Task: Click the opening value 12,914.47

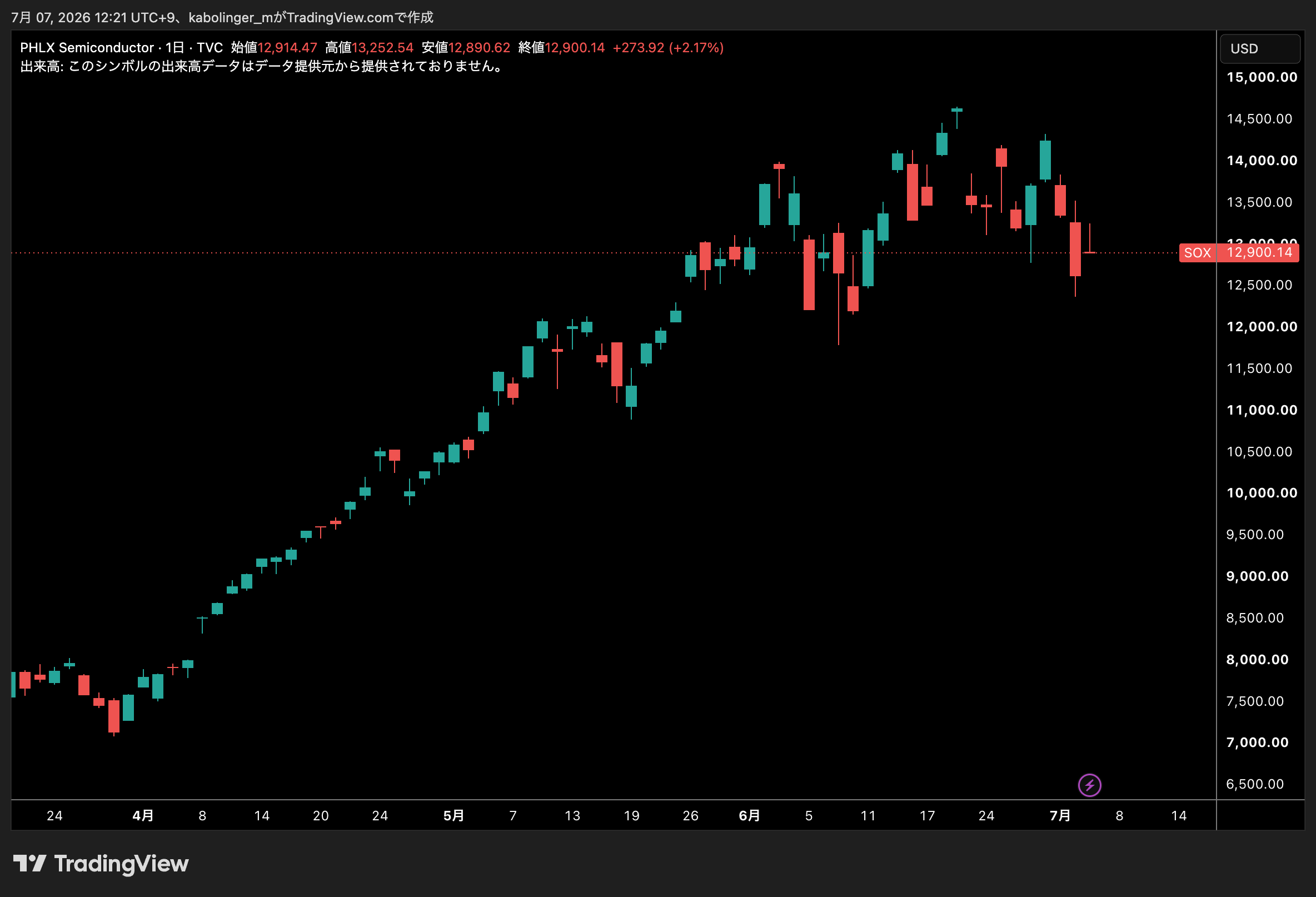Action: [x=287, y=48]
